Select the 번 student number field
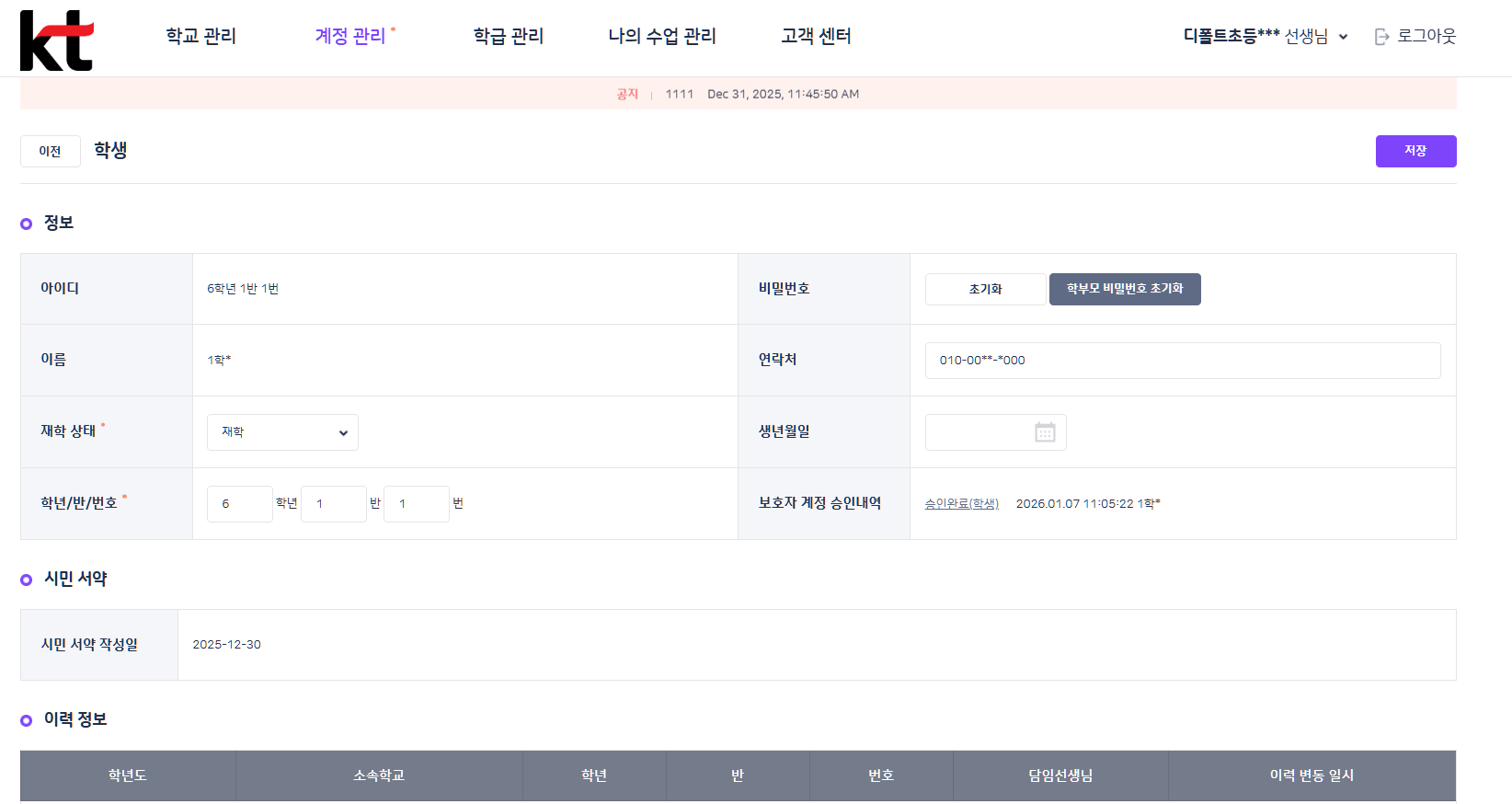 click(x=416, y=504)
